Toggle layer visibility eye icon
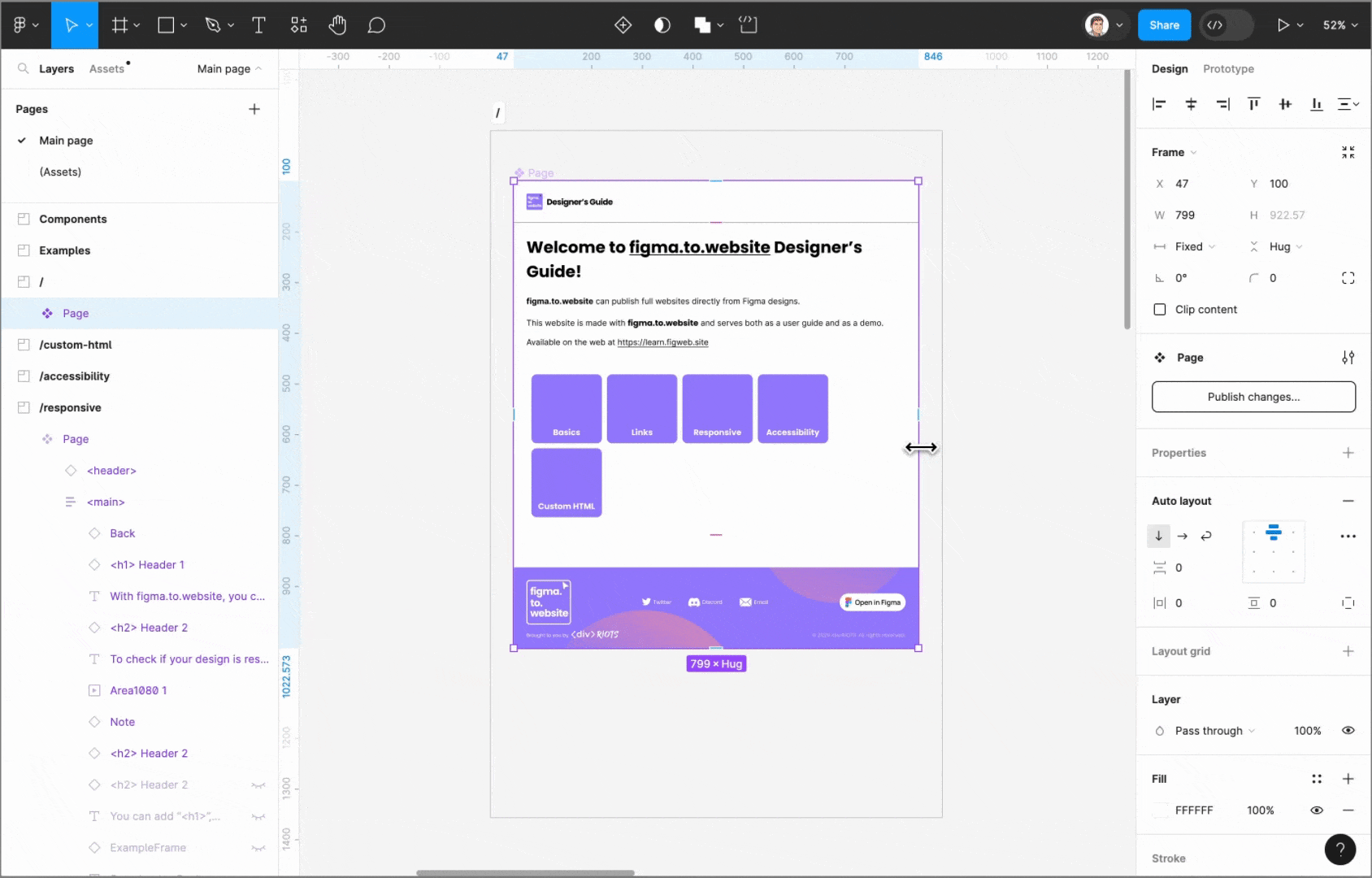 [x=1348, y=730]
